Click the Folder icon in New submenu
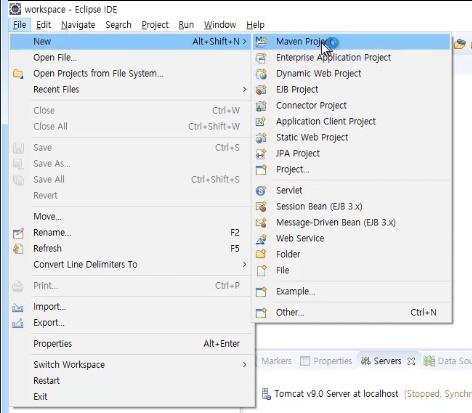Screen dimensions: 472x413 point(261,254)
